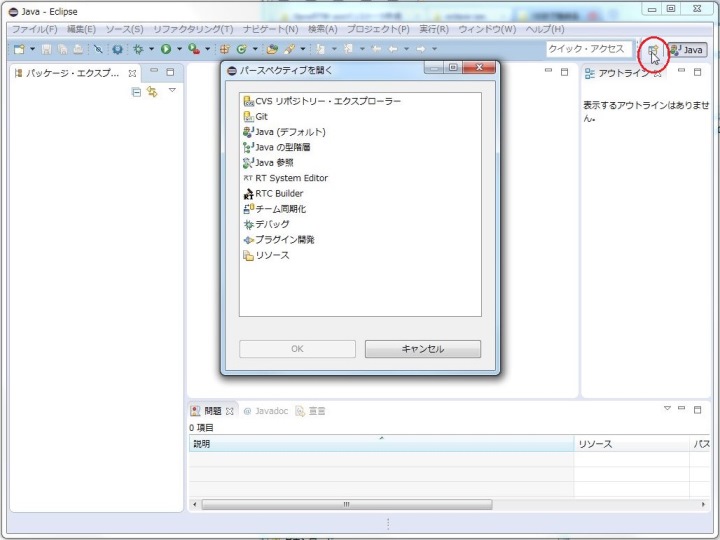Open the リファクタリング(T) menu
Image resolution: width=720 pixels, height=540 pixels.
pos(193,29)
